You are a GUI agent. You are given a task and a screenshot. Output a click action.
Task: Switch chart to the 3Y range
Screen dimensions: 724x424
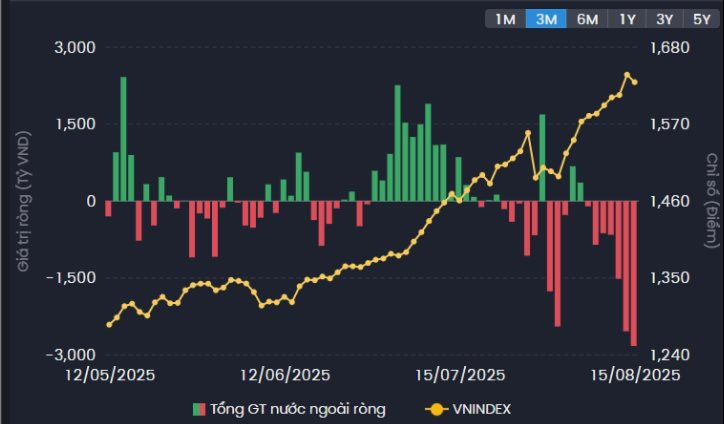[664, 18]
